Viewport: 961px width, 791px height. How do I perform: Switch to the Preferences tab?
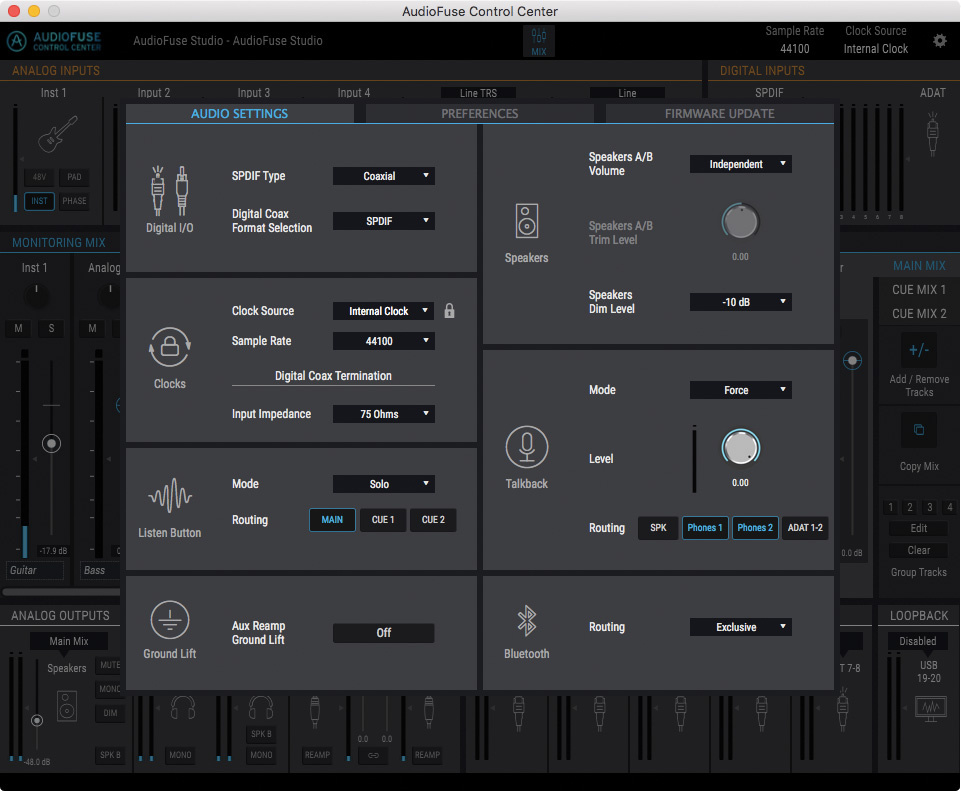[480, 114]
